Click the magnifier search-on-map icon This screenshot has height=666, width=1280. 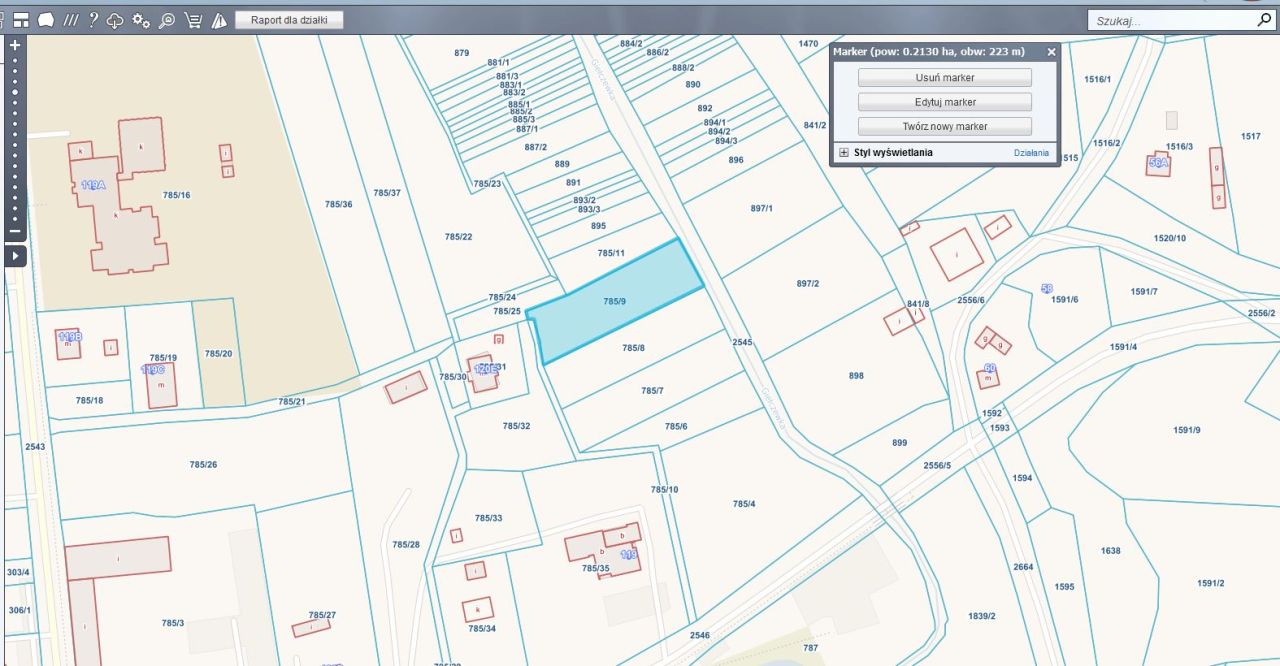(166, 20)
